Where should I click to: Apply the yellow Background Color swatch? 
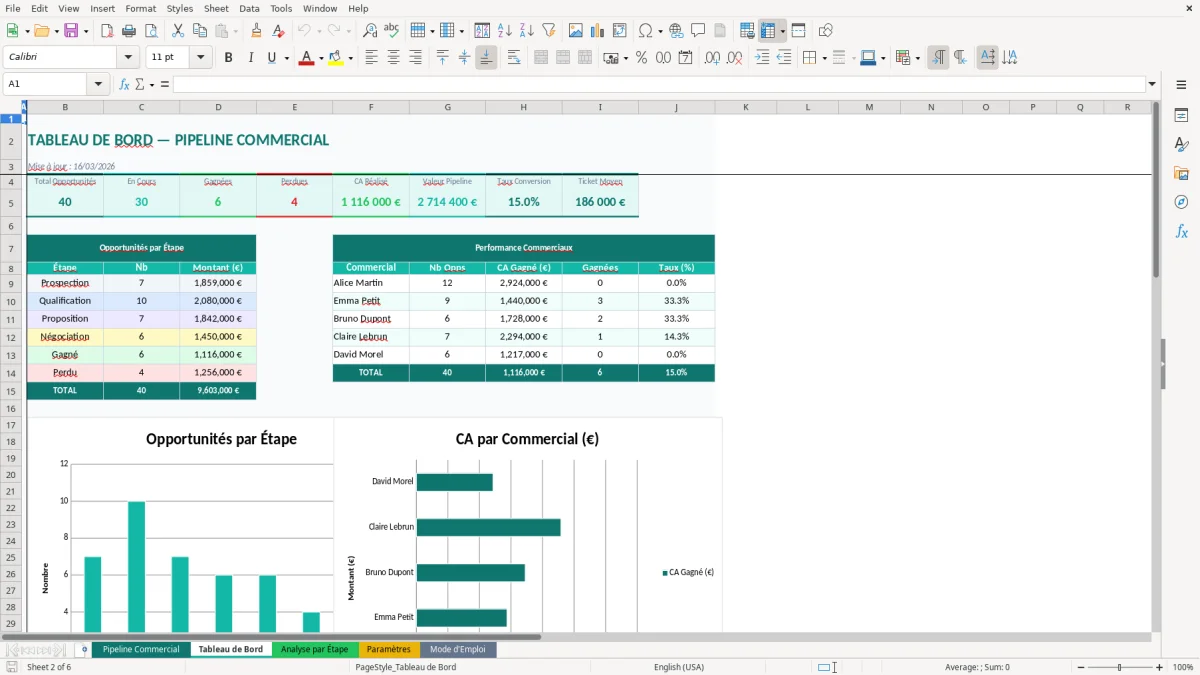(x=336, y=58)
